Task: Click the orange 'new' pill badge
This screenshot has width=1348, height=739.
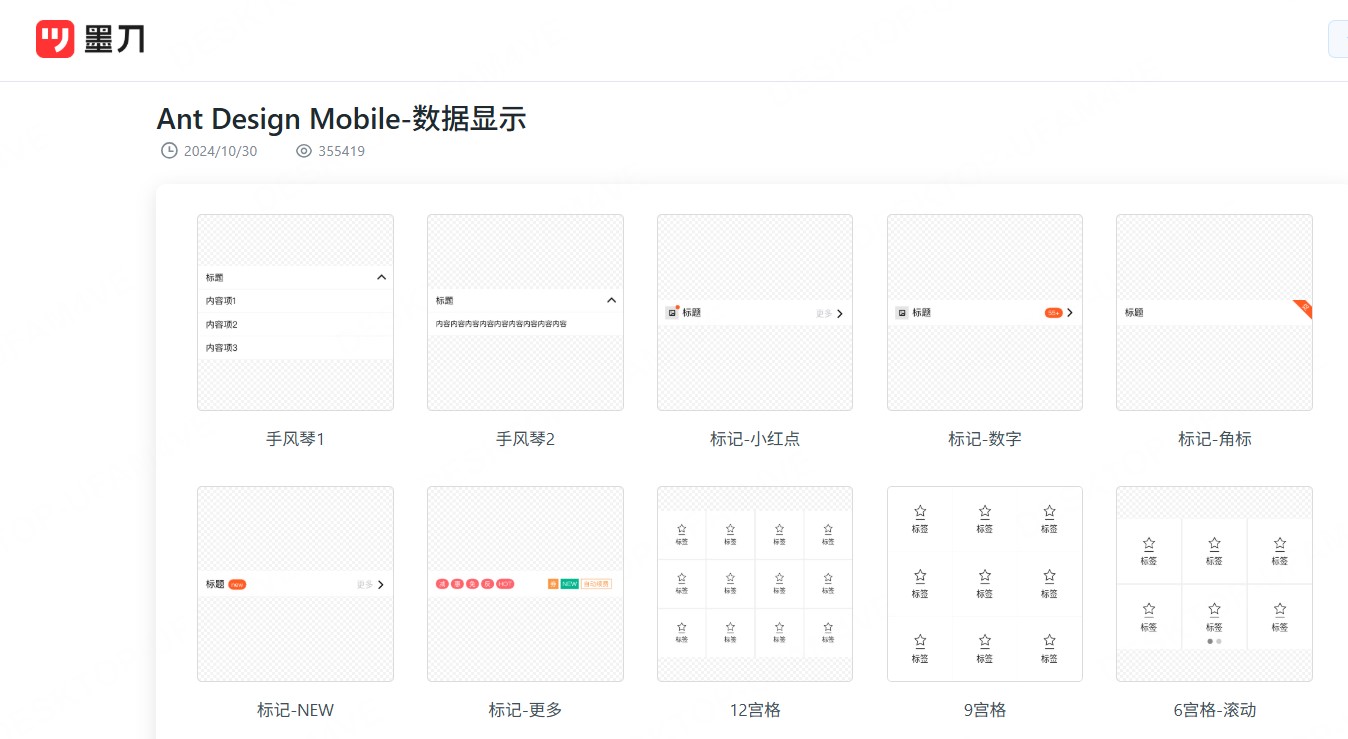Action: point(237,584)
